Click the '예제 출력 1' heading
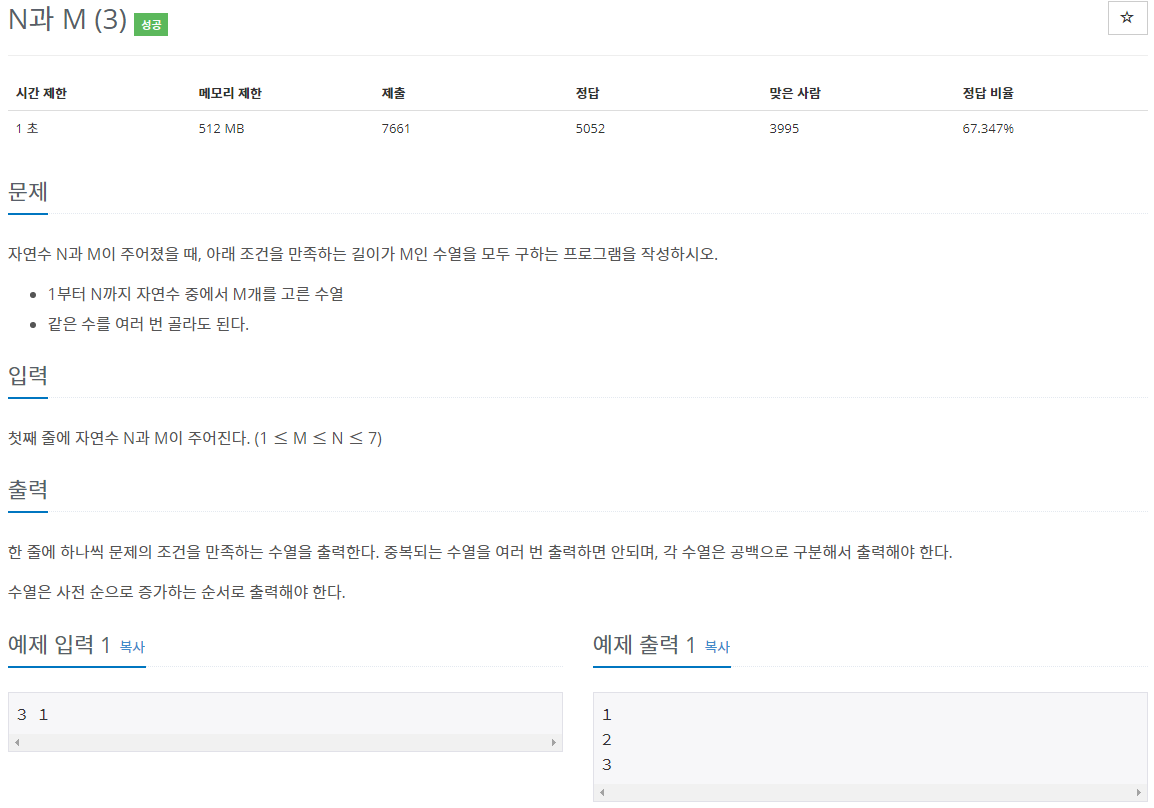Viewport: 1154px width, 808px height. tap(644, 645)
